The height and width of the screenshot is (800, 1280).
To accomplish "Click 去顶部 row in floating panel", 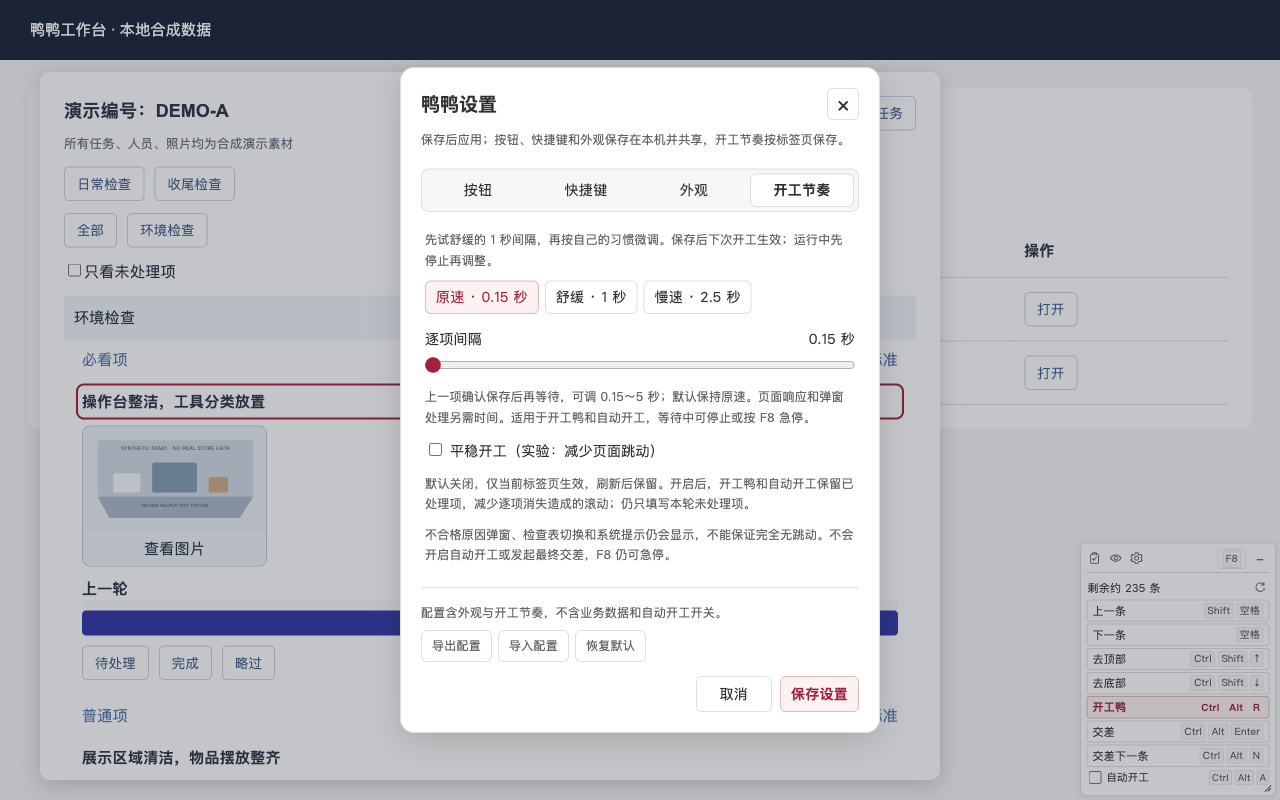I will coord(1178,659).
